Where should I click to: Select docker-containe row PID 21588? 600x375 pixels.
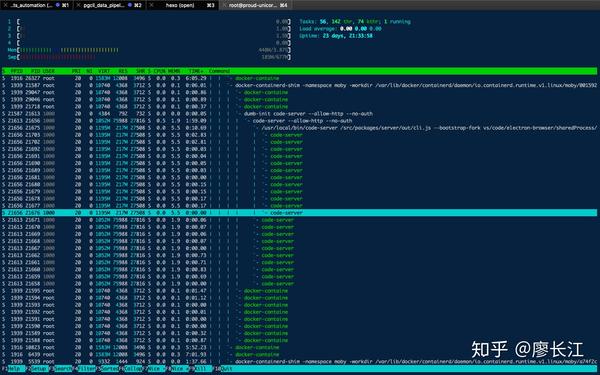click(299, 340)
